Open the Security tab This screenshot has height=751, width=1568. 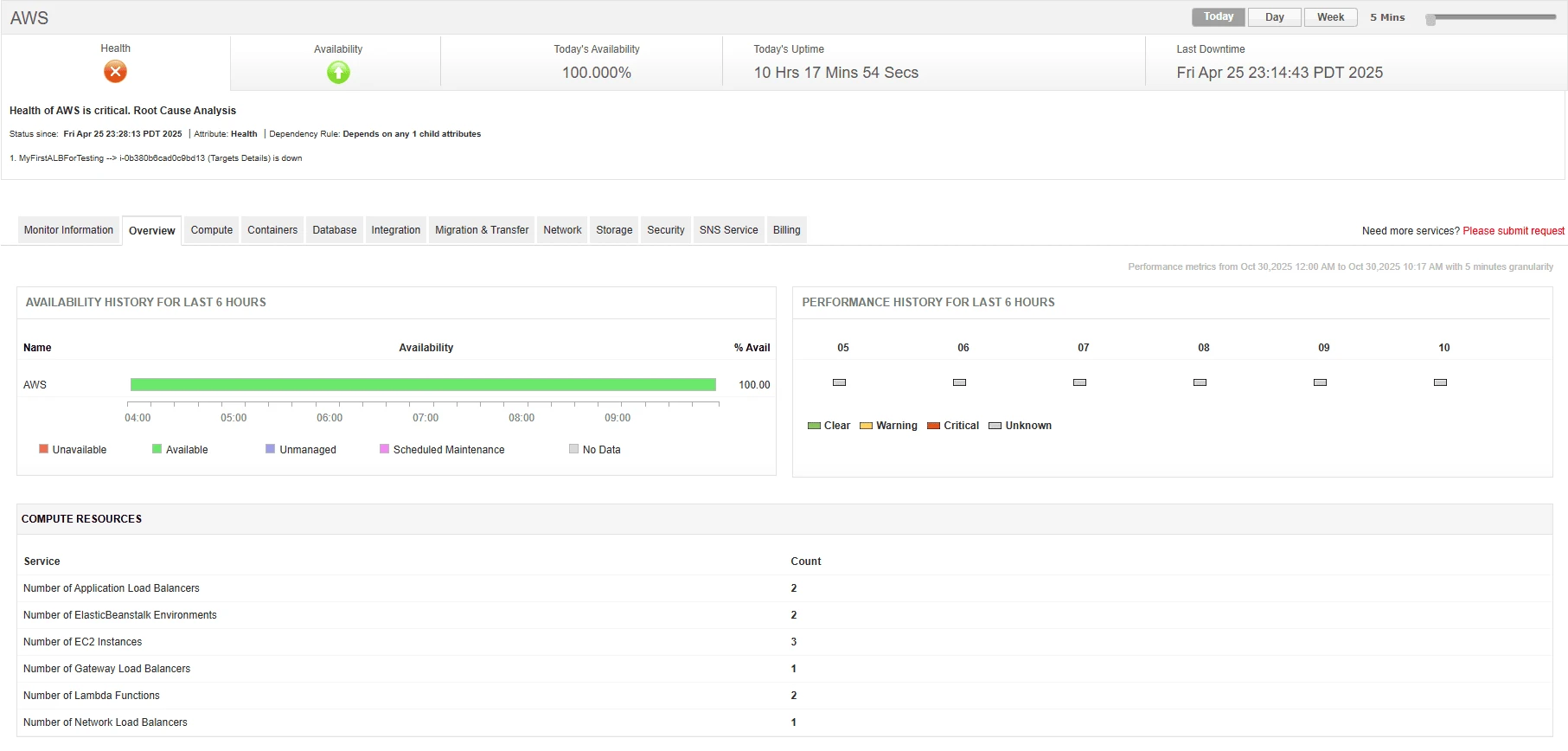[666, 230]
